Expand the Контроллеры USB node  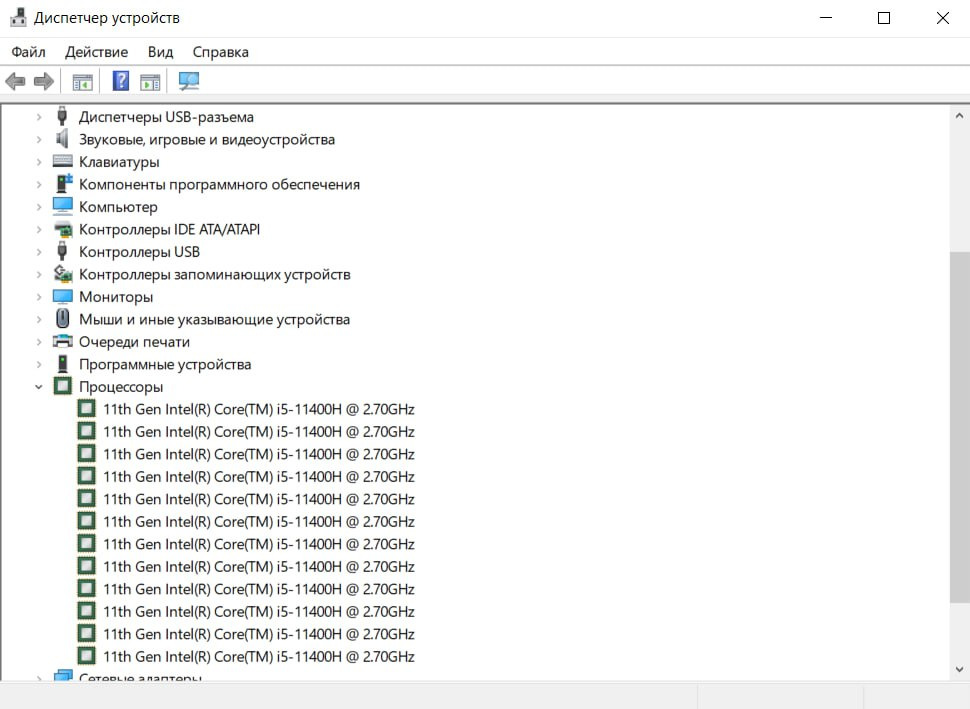pos(39,252)
